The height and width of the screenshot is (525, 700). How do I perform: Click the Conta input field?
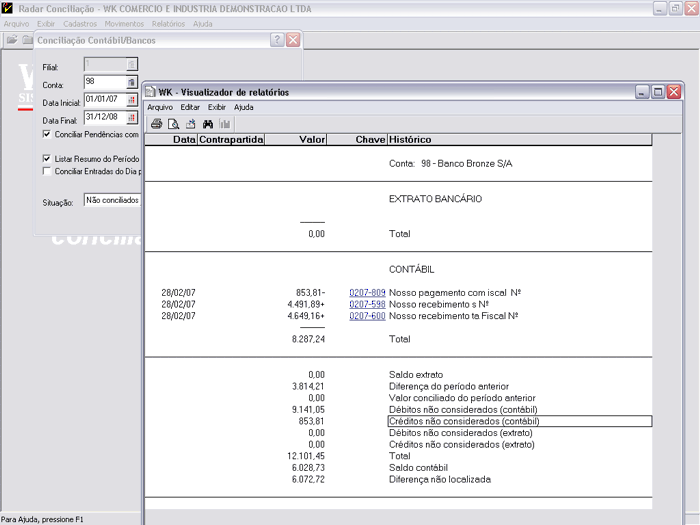(x=104, y=82)
